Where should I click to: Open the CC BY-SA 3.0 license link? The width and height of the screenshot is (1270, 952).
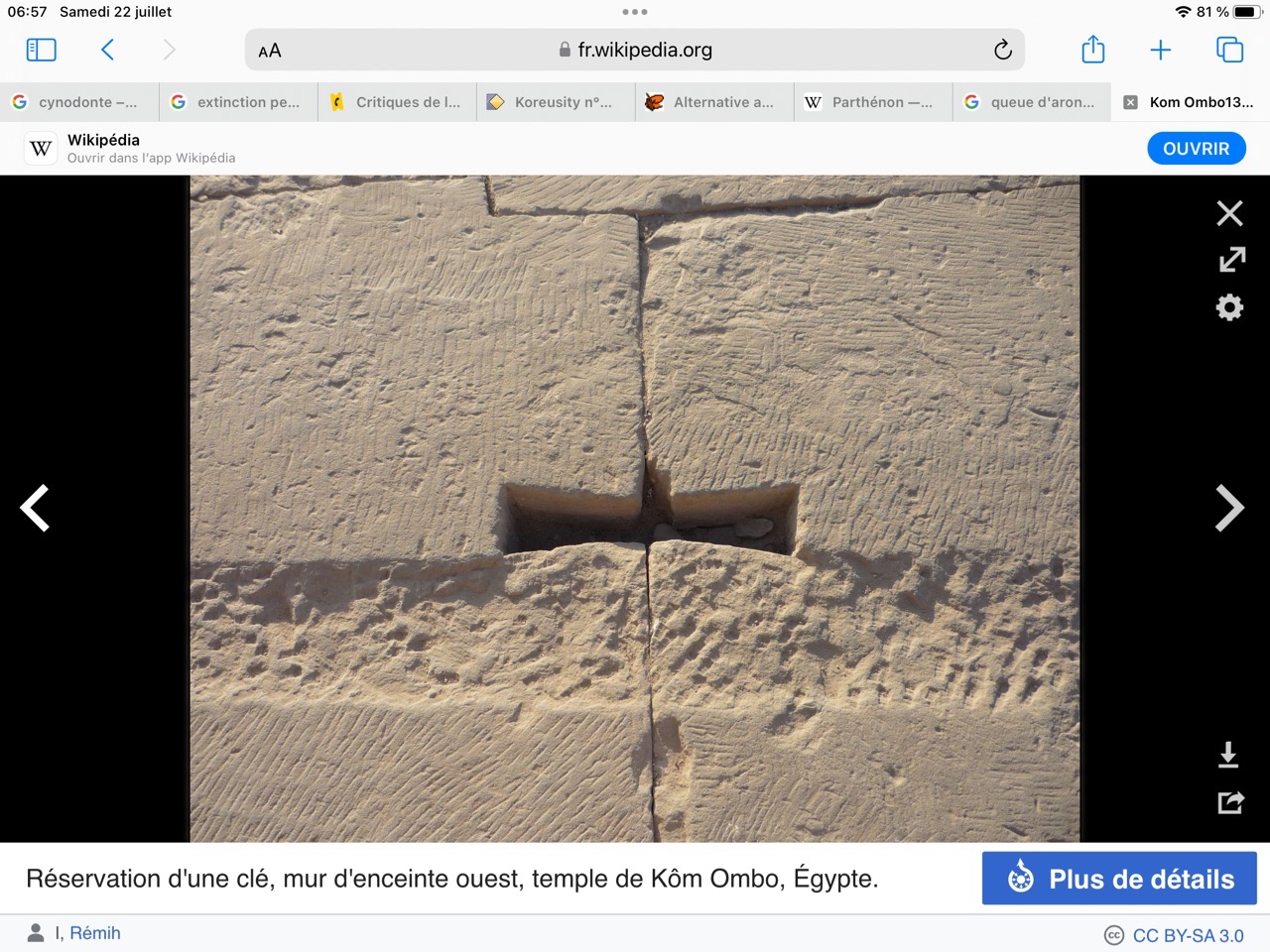pyautogui.click(x=1187, y=935)
